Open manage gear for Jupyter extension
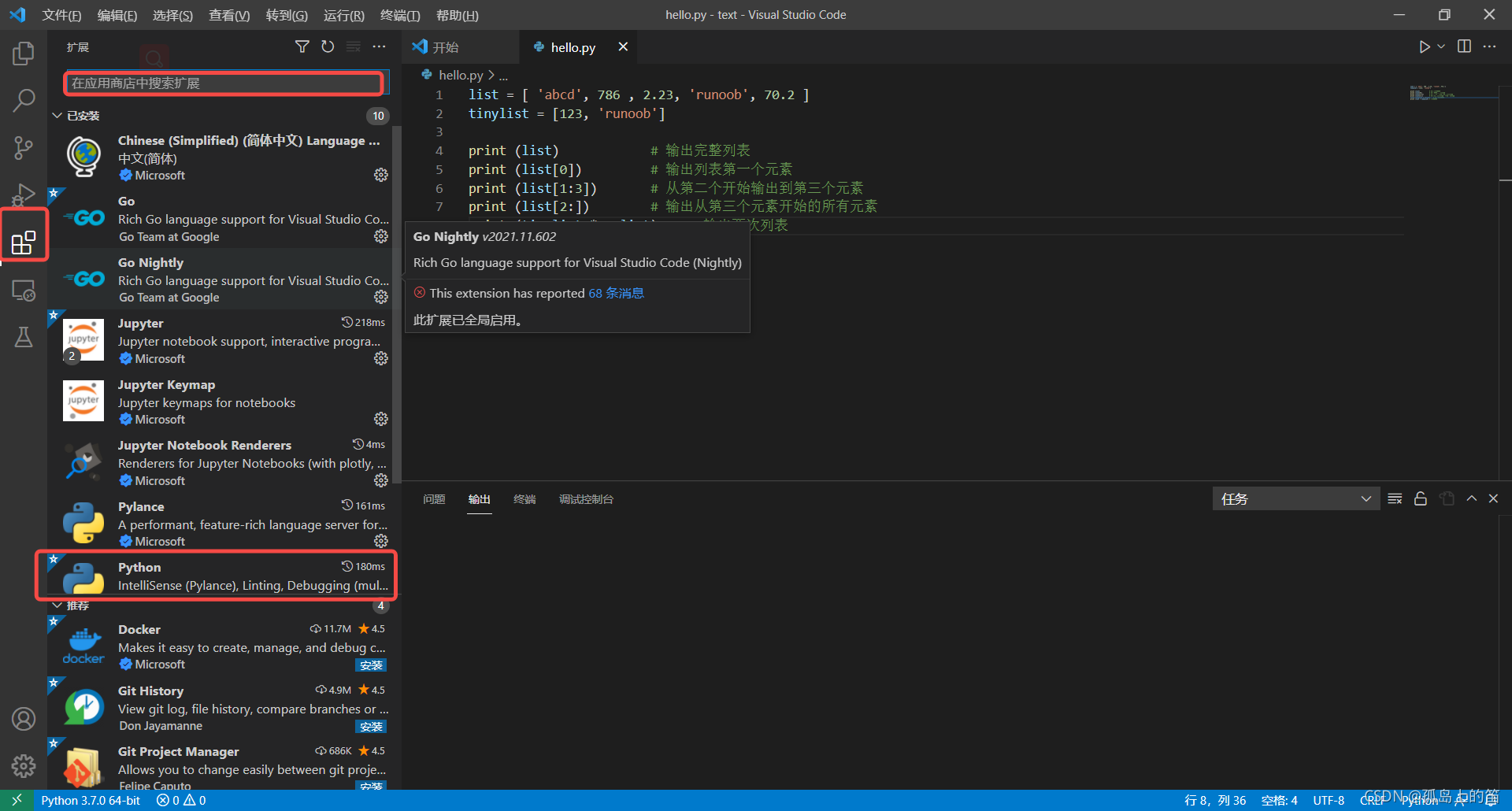 pos(381,358)
